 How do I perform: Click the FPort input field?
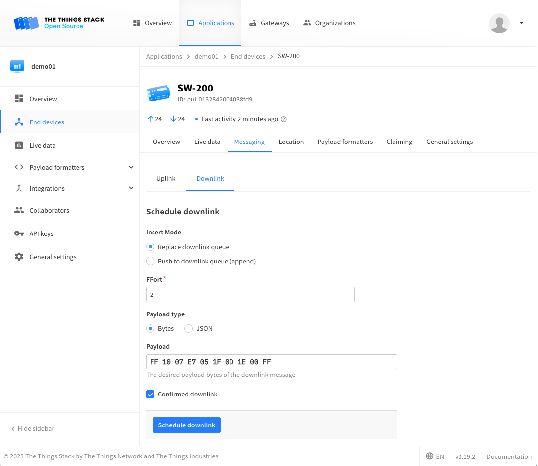pyautogui.click(x=250, y=294)
